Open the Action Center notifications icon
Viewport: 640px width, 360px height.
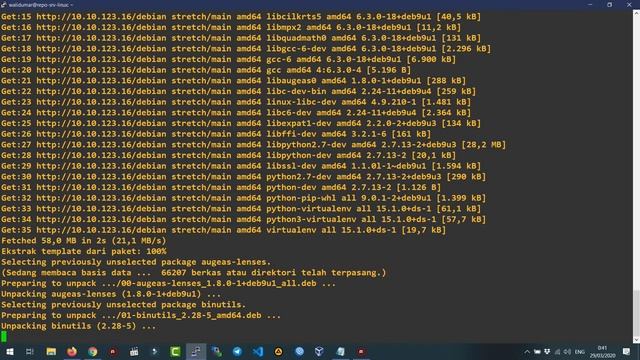click(x=627, y=351)
